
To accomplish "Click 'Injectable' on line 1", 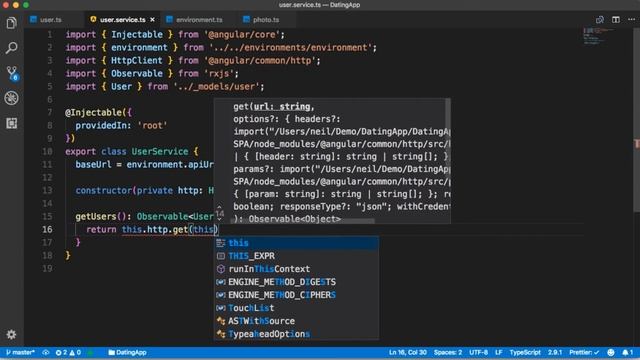I will pos(137,34).
